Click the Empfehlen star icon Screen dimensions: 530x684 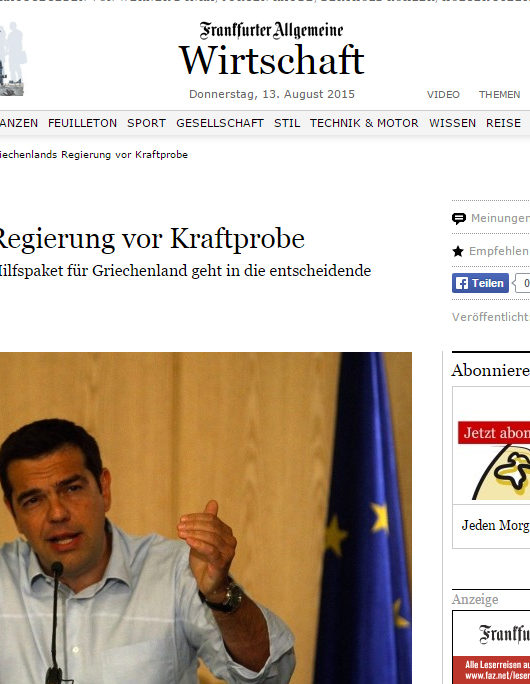click(458, 251)
